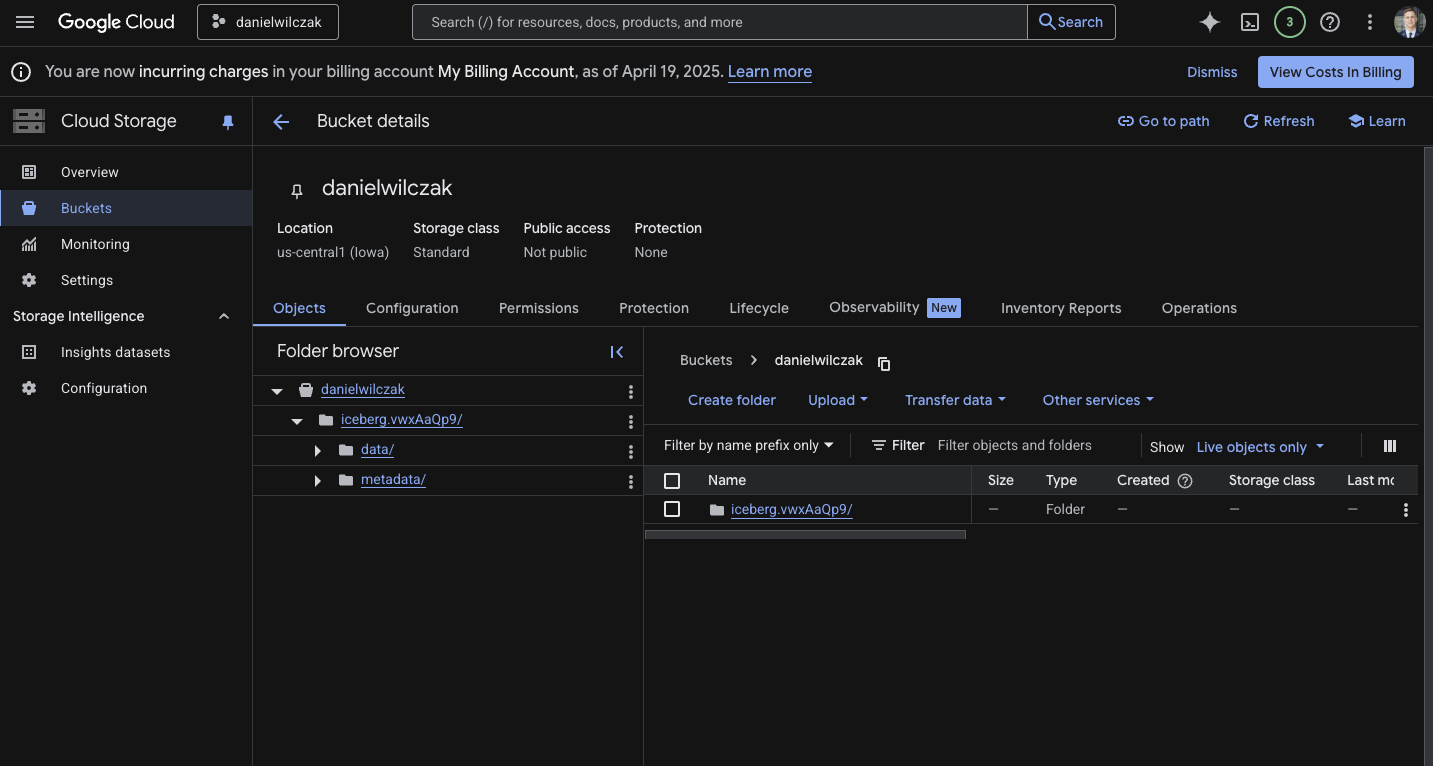Open more actions for data/ tree node
The height and width of the screenshot is (766, 1433).
click(x=631, y=451)
